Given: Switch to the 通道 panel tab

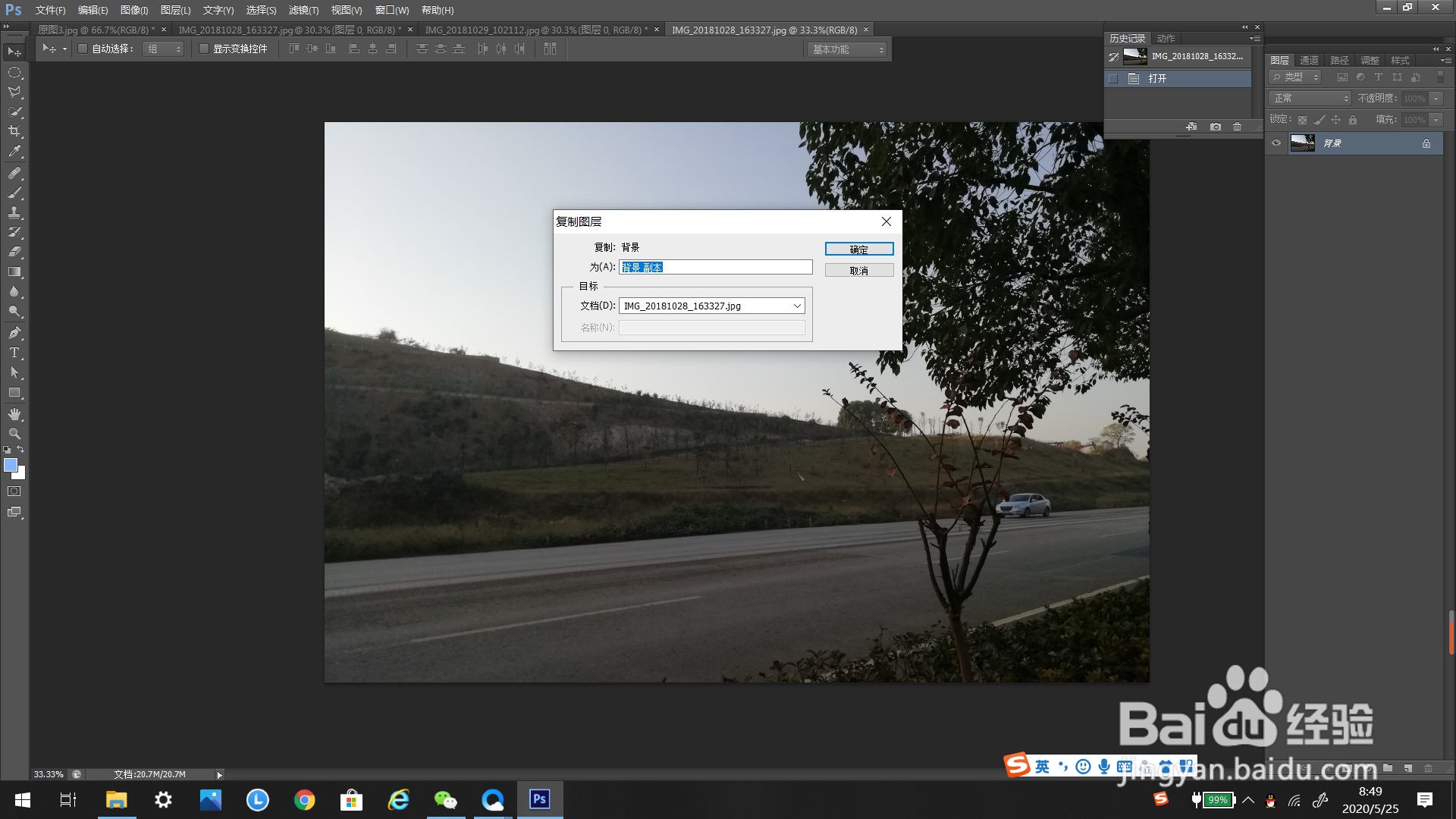Looking at the screenshot, I should (1309, 60).
